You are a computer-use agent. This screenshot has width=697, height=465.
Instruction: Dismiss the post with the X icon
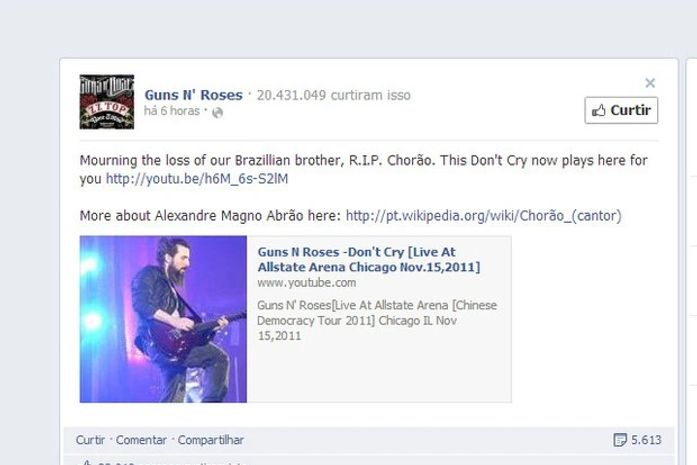[x=650, y=83]
